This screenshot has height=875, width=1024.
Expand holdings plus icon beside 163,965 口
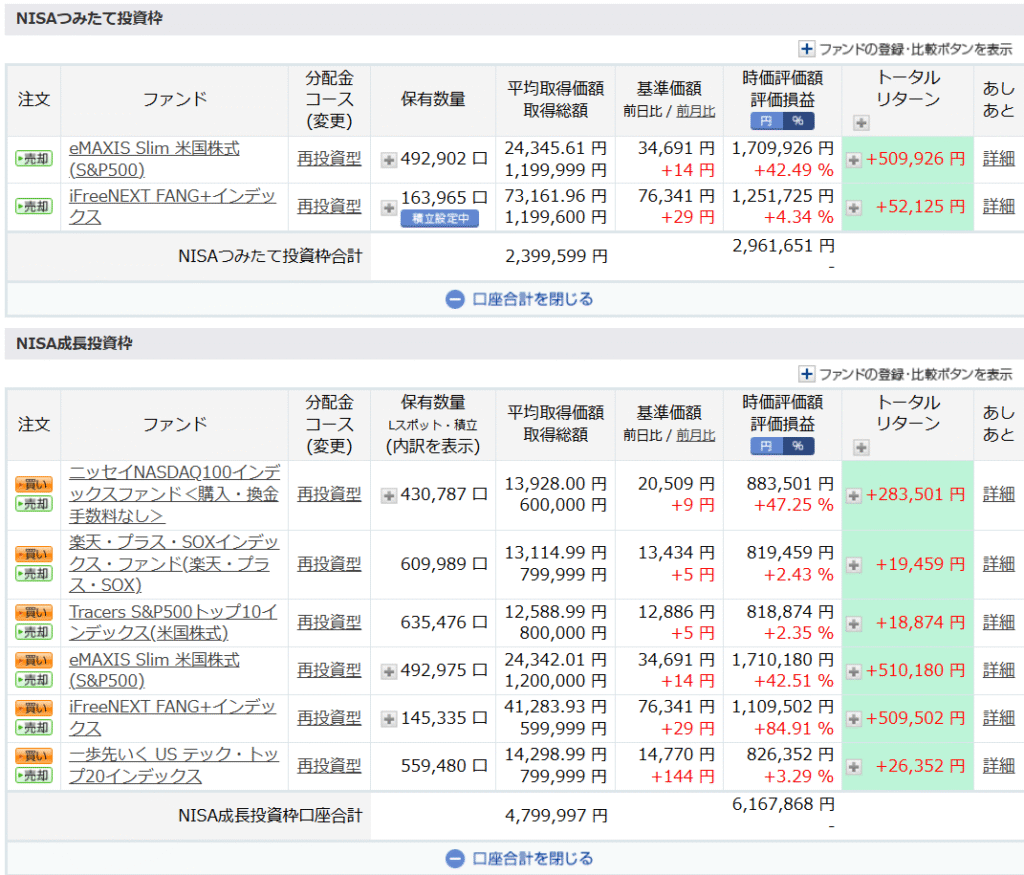click(389, 208)
